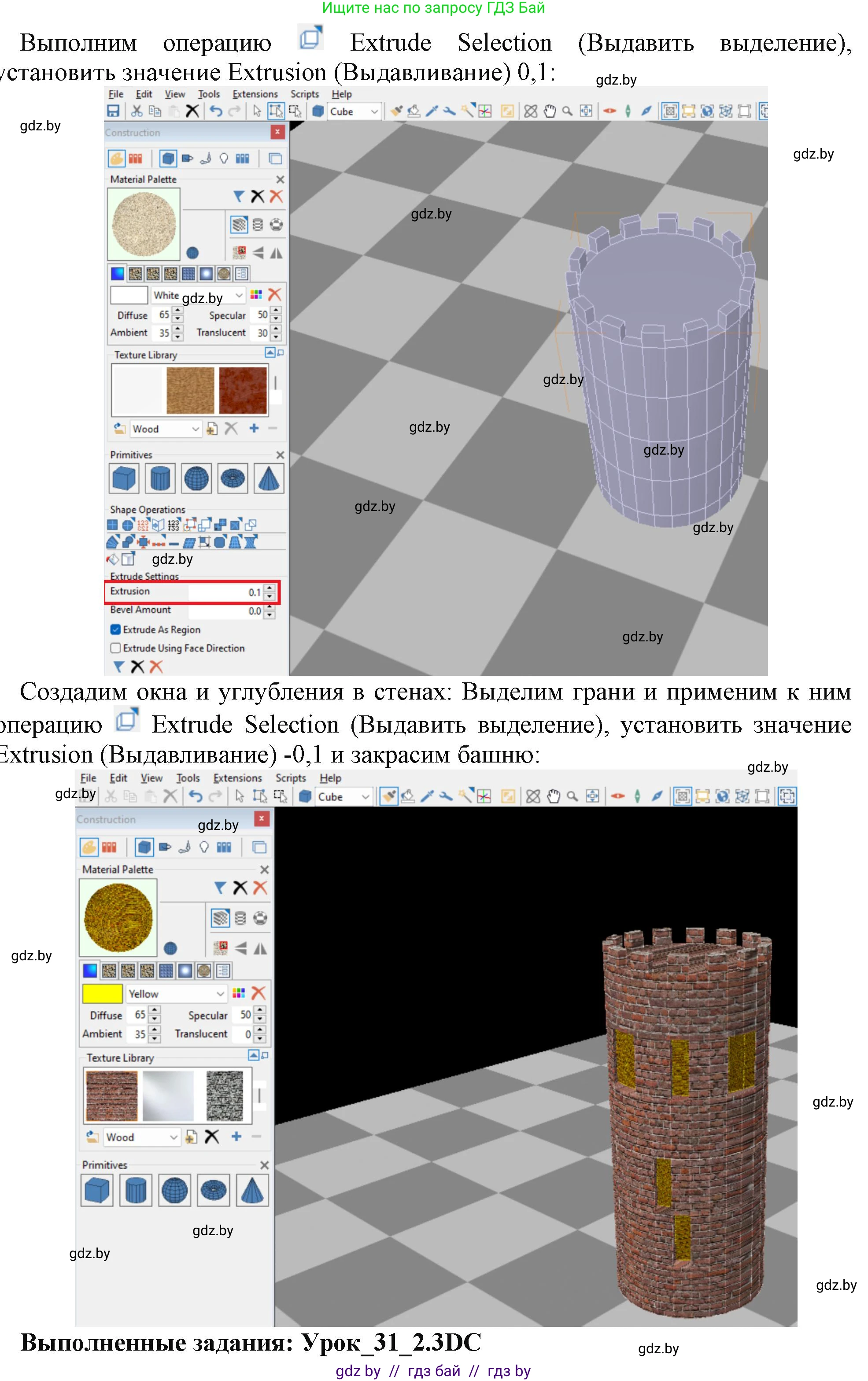Click the Torus primitive in lower Primitives
Viewport: 868px width, 1381px height.
213,1191
